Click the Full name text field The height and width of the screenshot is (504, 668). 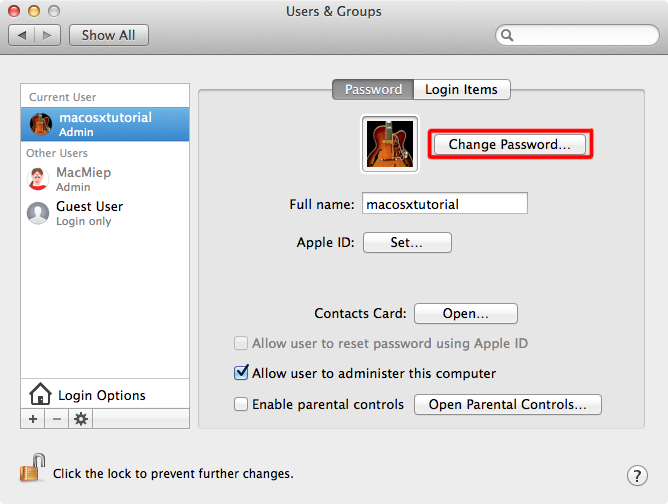coord(445,204)
